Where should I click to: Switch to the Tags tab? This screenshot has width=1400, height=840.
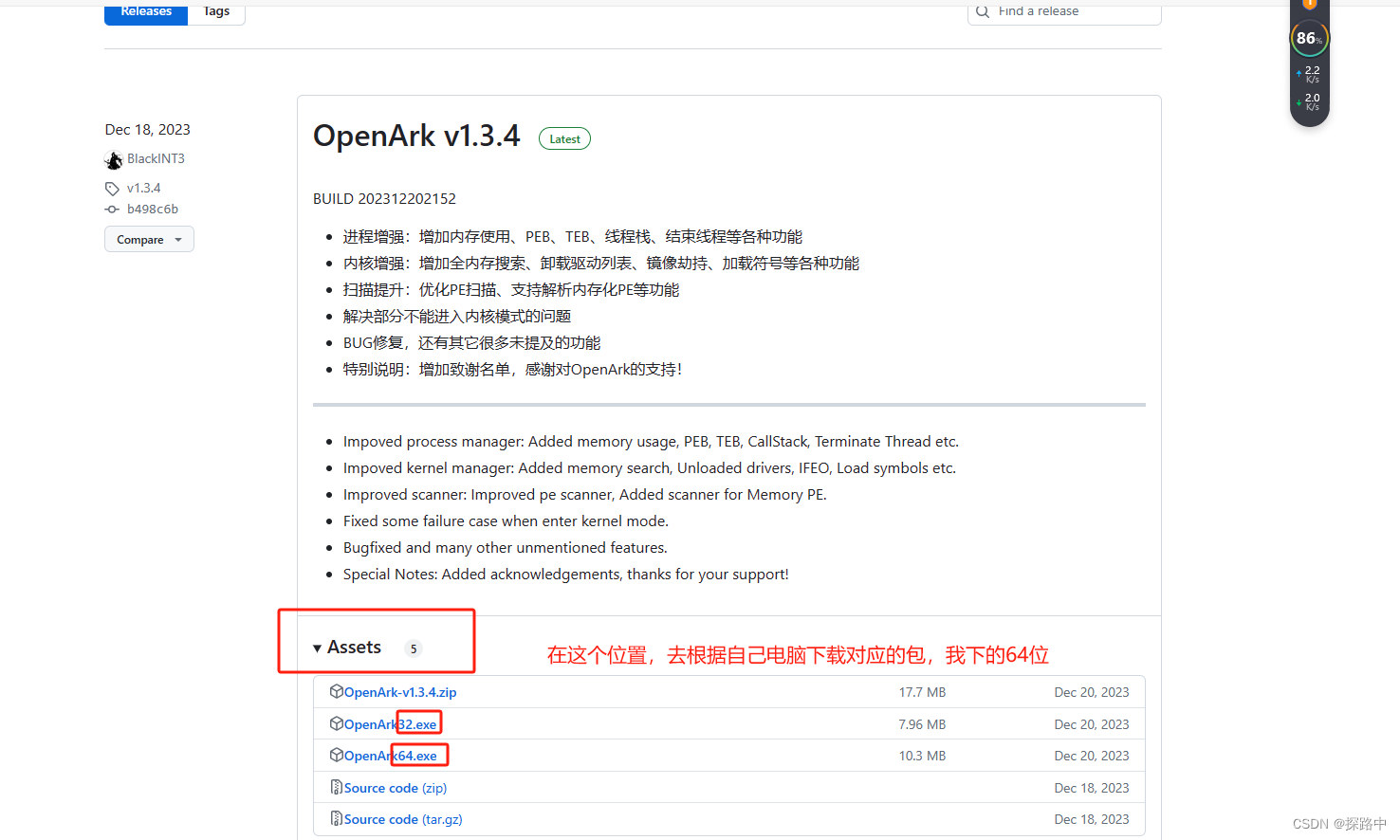(x=216, y=12)
